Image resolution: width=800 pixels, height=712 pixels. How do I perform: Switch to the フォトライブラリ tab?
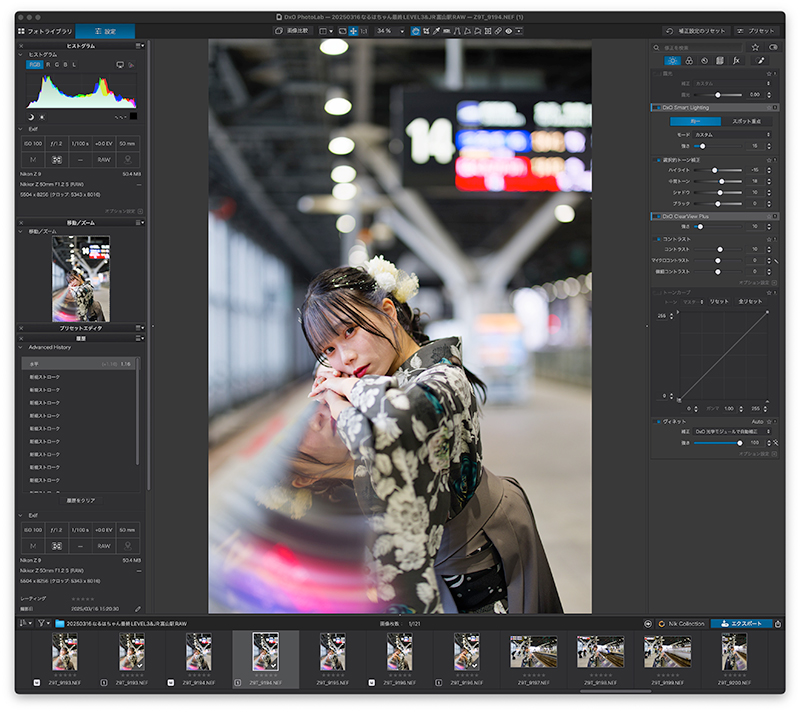(x=45, y=31)
